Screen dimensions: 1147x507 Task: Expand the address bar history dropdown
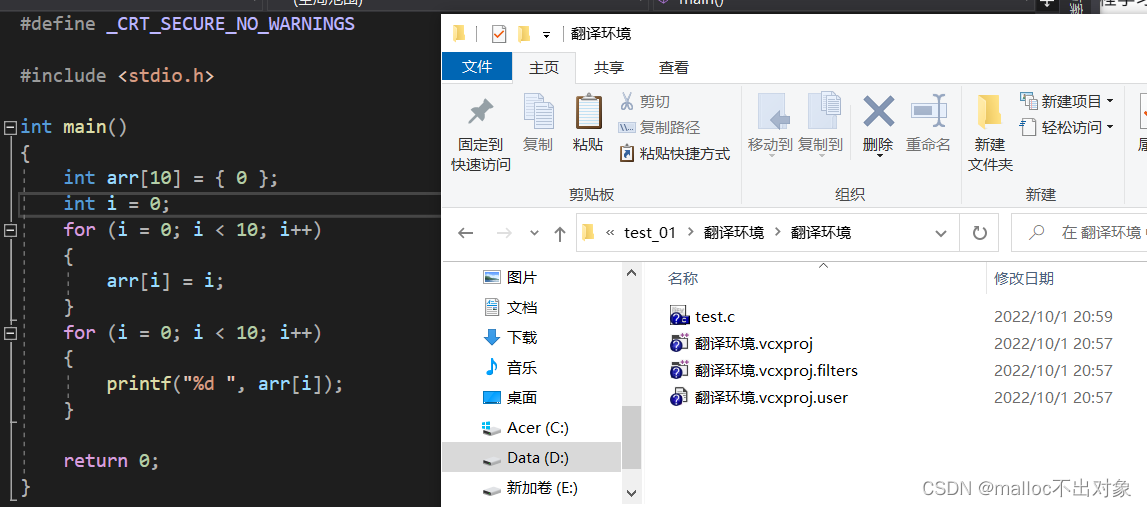[x=941, y=233]
